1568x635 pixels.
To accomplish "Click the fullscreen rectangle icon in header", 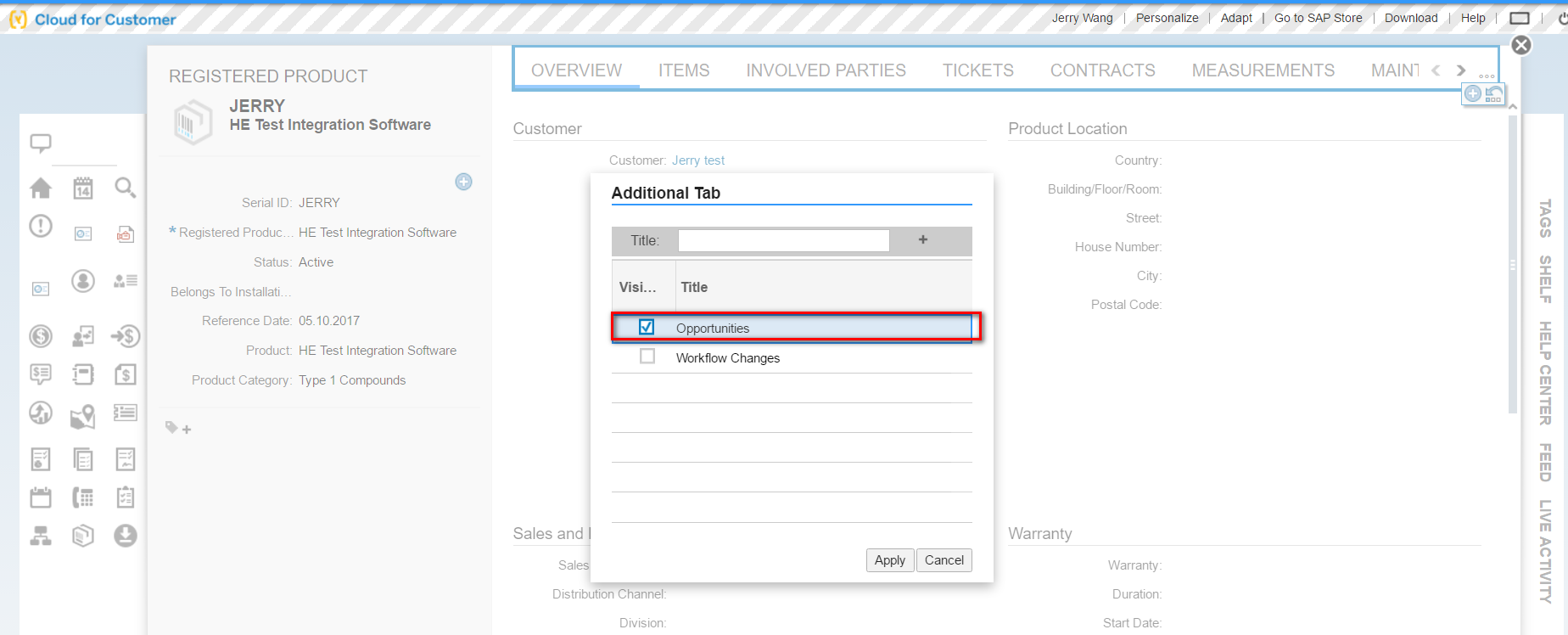I will coord(1520,18).
